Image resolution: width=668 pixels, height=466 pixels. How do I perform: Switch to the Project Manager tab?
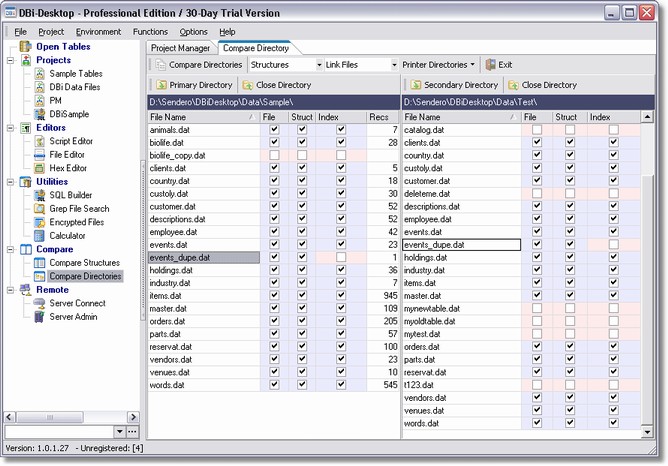tap(181, 48)
